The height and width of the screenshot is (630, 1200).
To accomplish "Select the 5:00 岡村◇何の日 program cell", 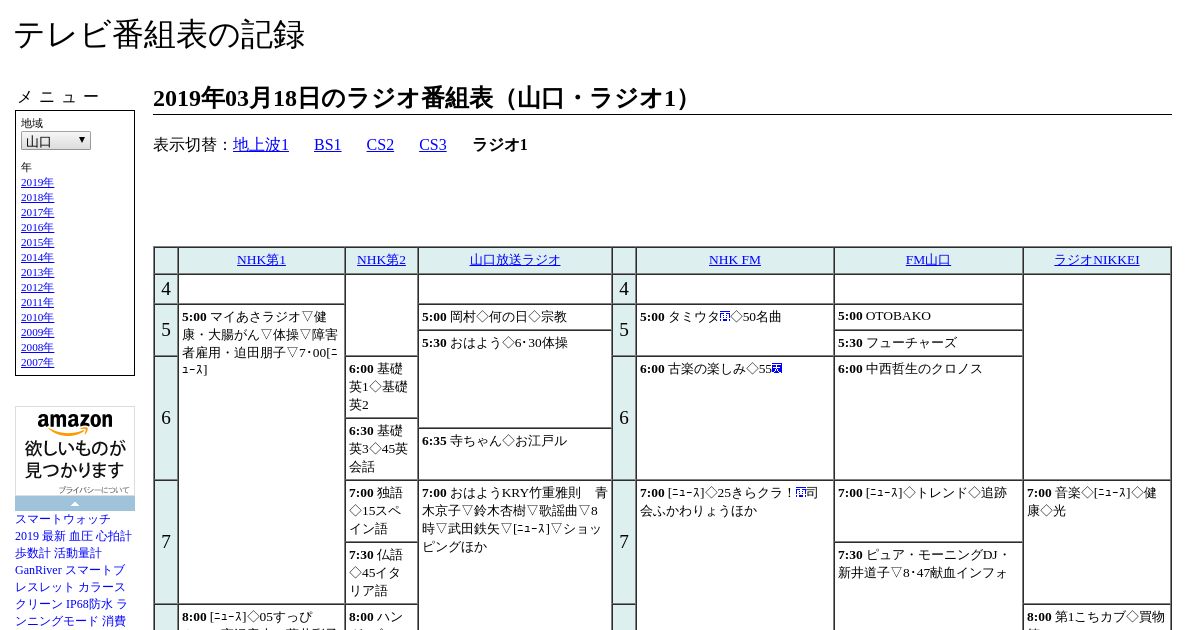I will pos(515,317).
